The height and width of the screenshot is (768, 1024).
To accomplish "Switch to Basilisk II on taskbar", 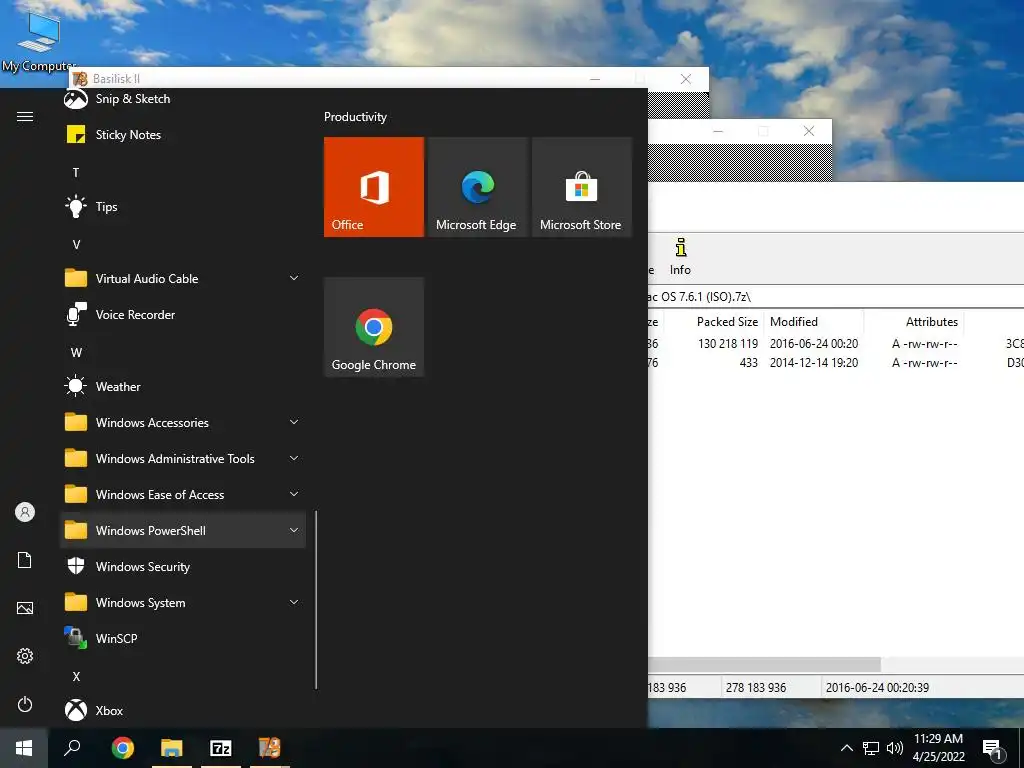I will 270,748.
